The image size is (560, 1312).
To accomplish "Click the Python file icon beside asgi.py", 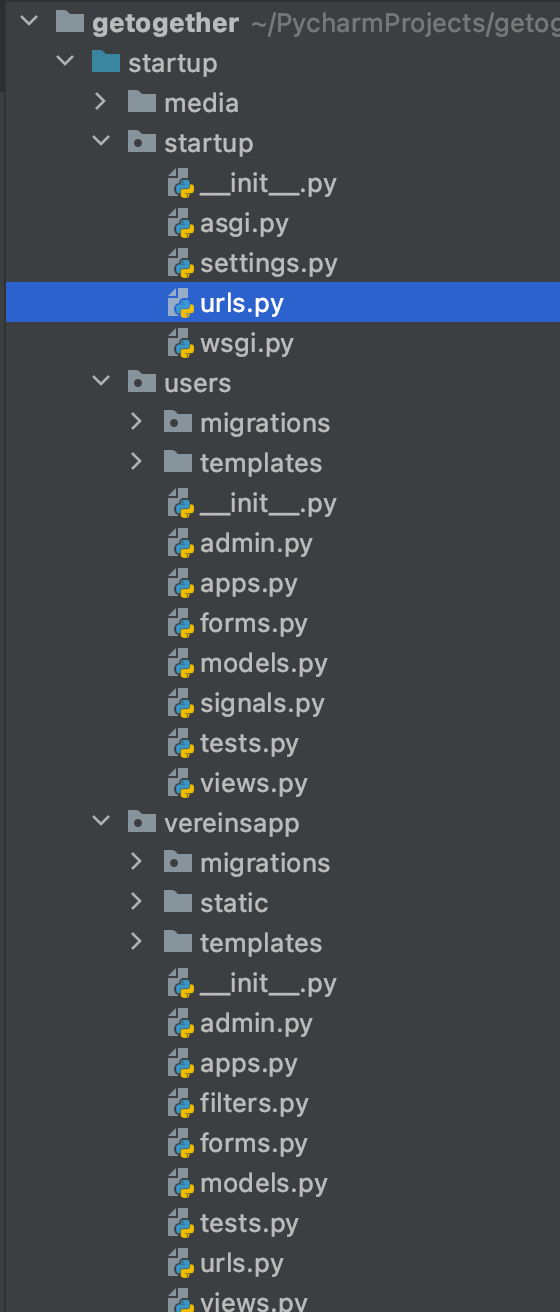I will click(181, 224).
